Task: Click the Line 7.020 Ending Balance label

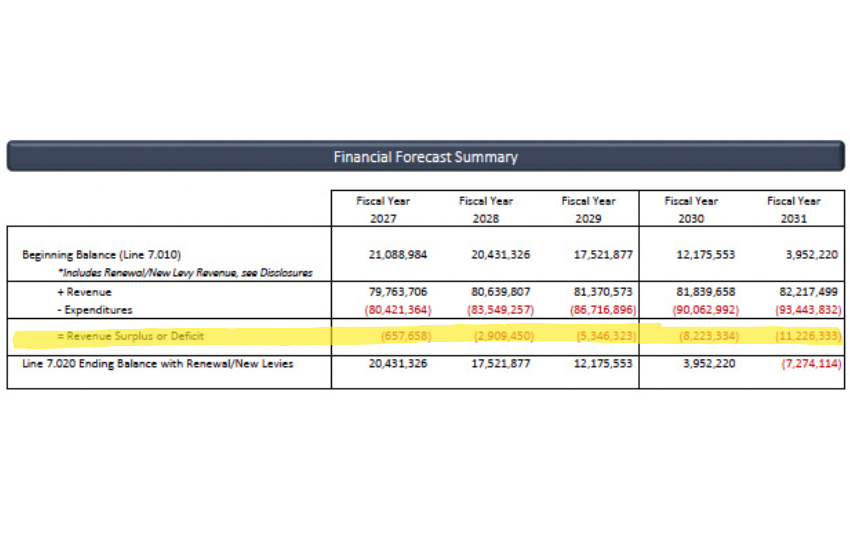Action: click(x=158, y=364)
